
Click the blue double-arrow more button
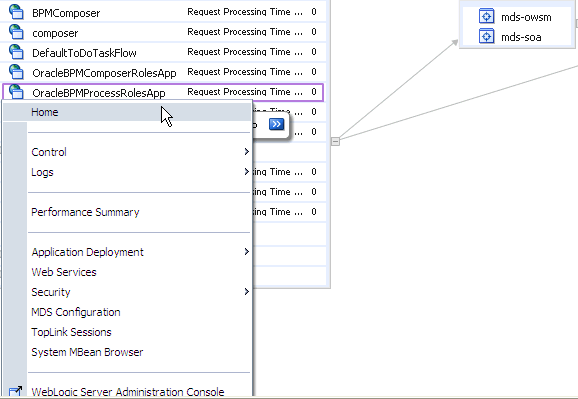(276, 124)
